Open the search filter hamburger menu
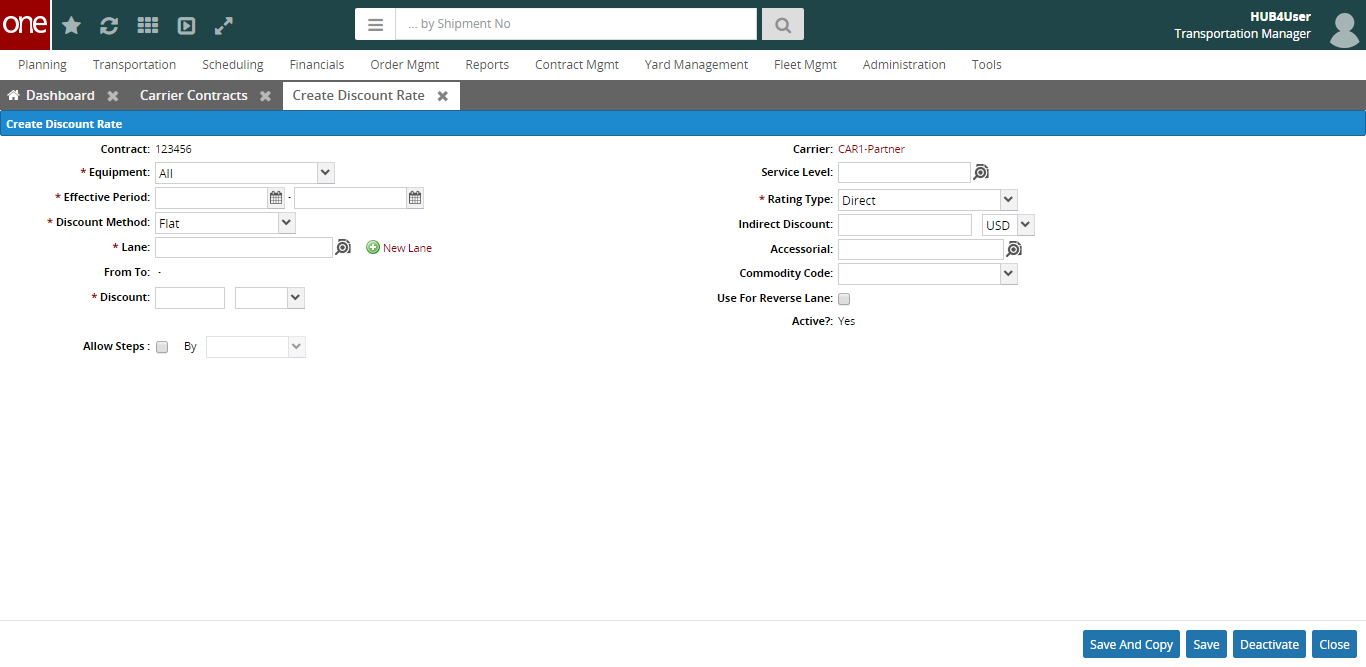The image size is (1366, 667). pyautogui.click(x=375, y=24)
